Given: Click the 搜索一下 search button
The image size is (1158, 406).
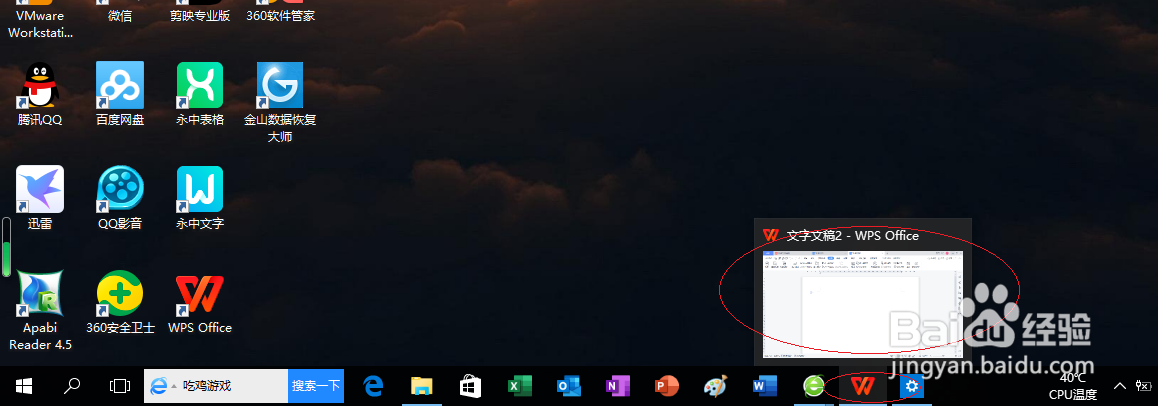Looking at the screenshot, I should coord(316,385).
